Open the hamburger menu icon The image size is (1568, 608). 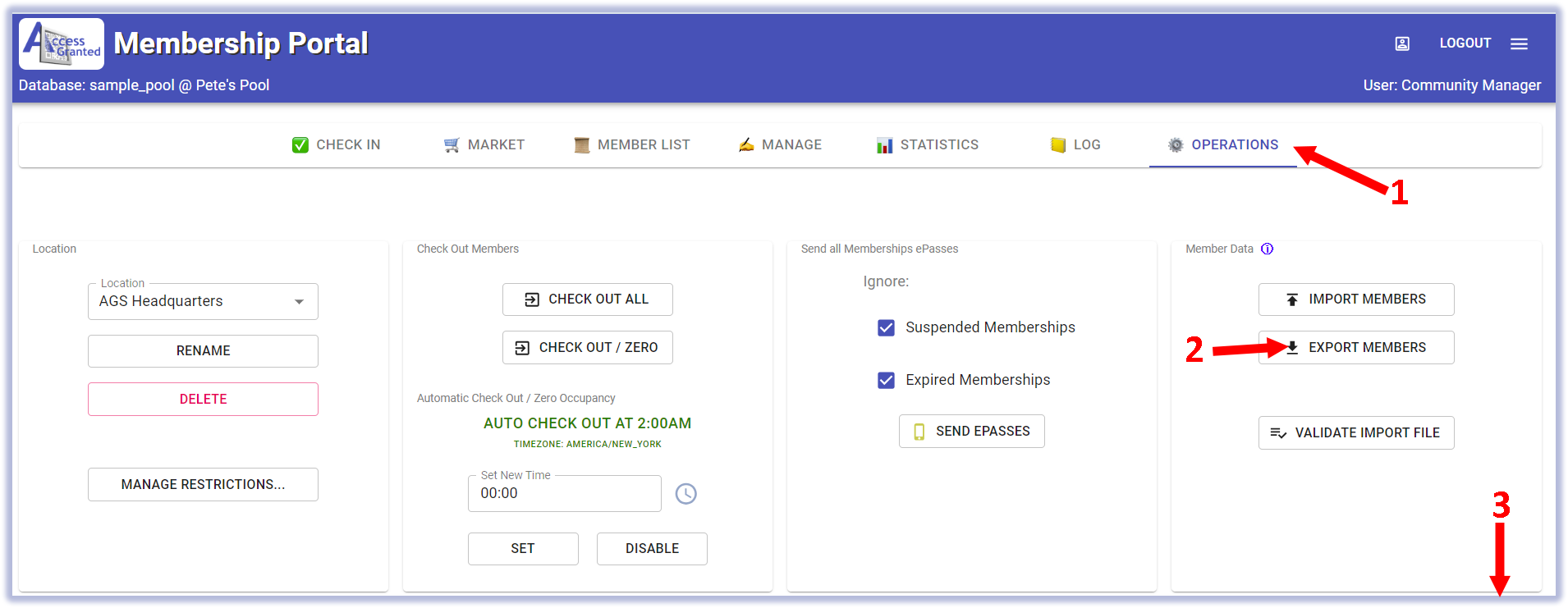tap(1519, 43)
